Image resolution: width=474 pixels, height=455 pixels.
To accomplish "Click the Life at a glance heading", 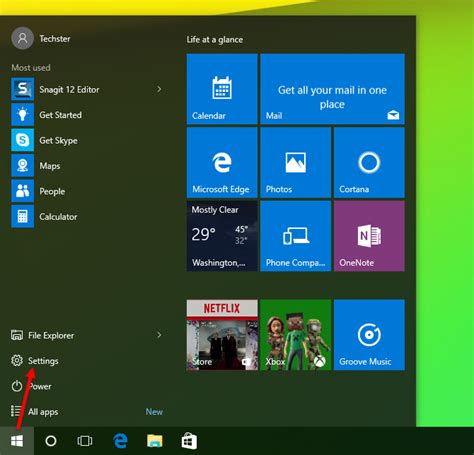I will coord(215,39).
